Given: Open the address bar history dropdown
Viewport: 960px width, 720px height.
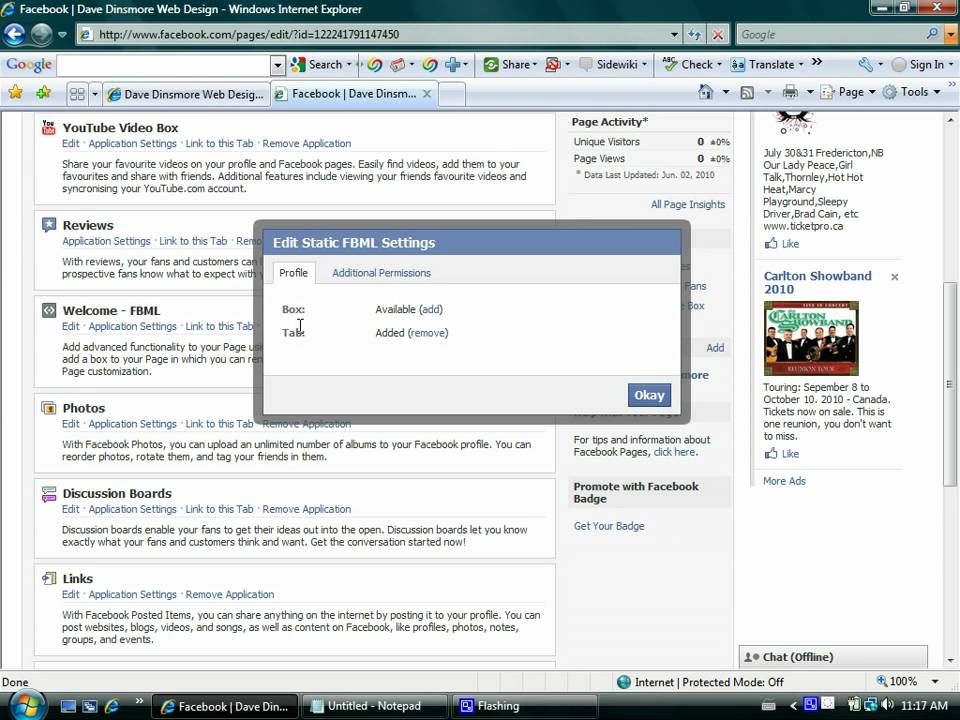Looking at the screenshot, I should (x=674, y=34).
